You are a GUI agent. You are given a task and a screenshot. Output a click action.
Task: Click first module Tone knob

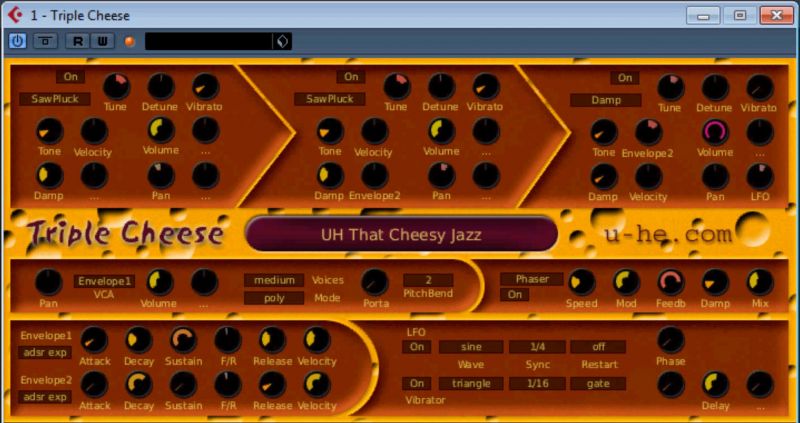click(x=49, y=131)
